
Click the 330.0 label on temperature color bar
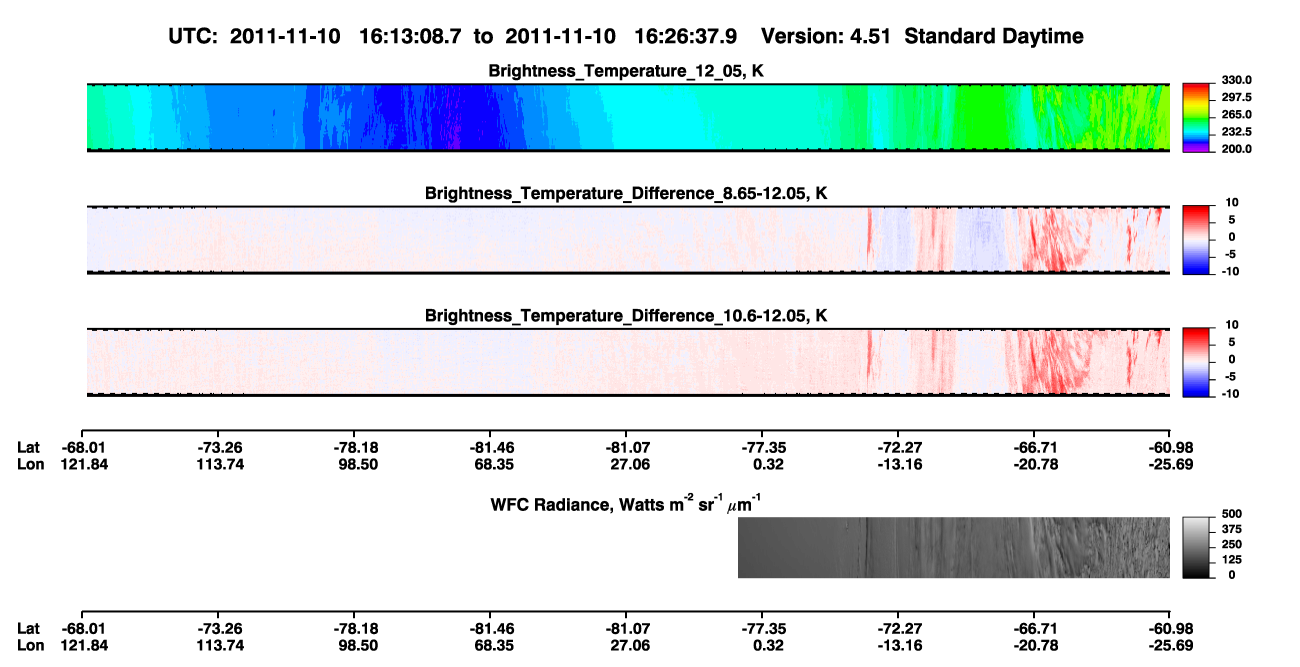(x=1235, y=80)
